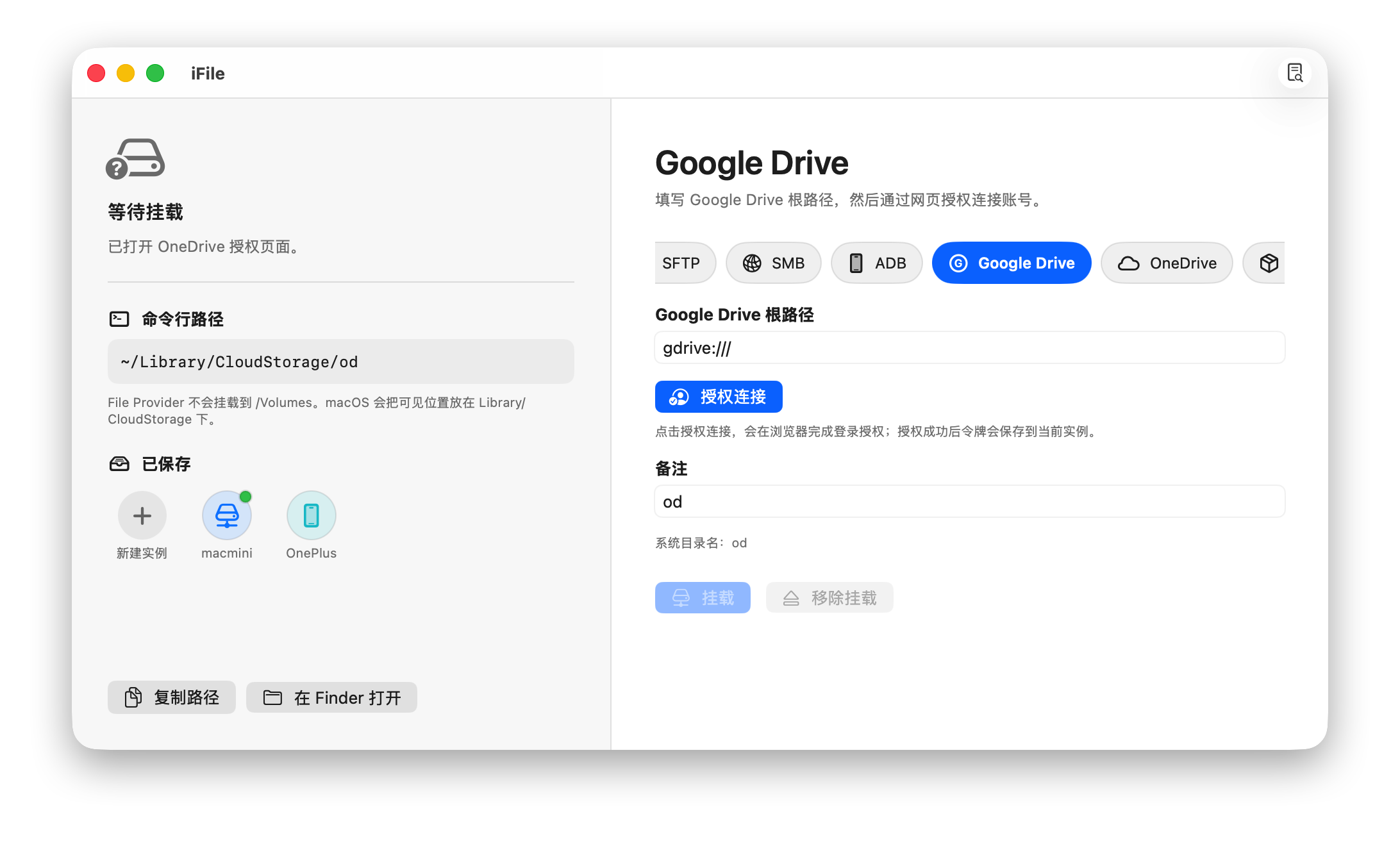Click the iFile window title
Viewport: 1400px width, 846px height.
(208, 74)
